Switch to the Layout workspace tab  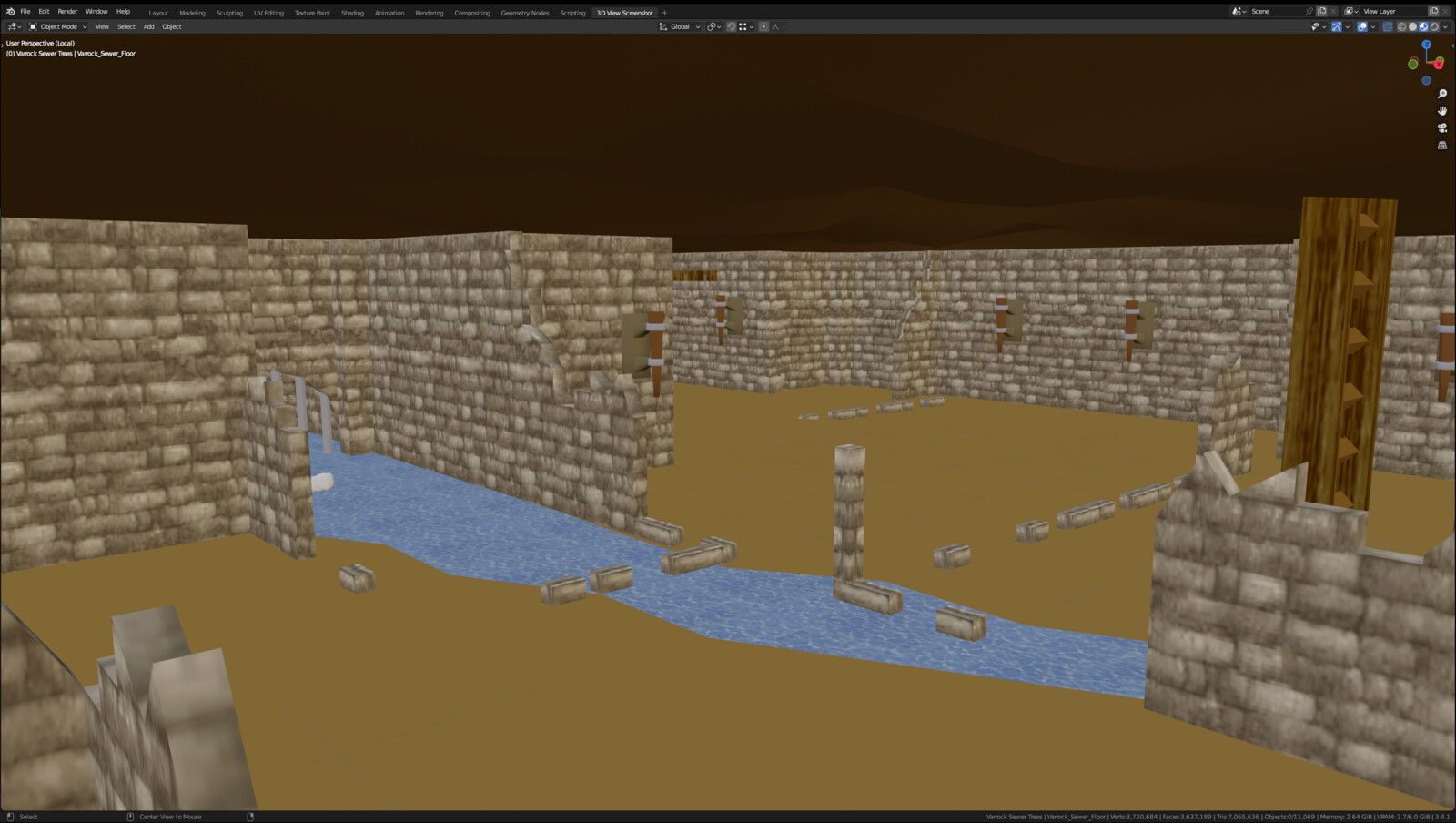[158, 13]
